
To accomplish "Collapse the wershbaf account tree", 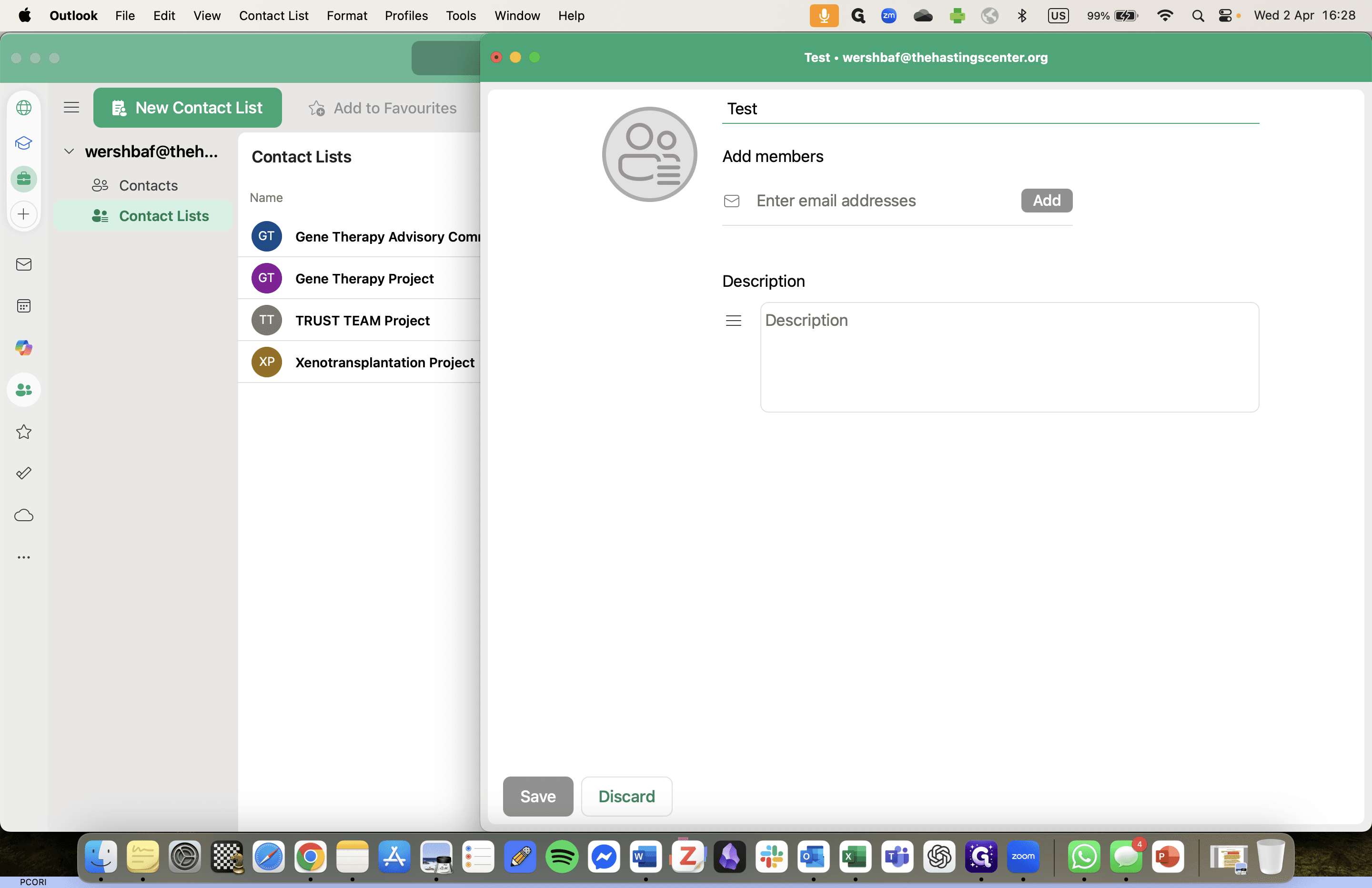I will (x=69, y=151).
